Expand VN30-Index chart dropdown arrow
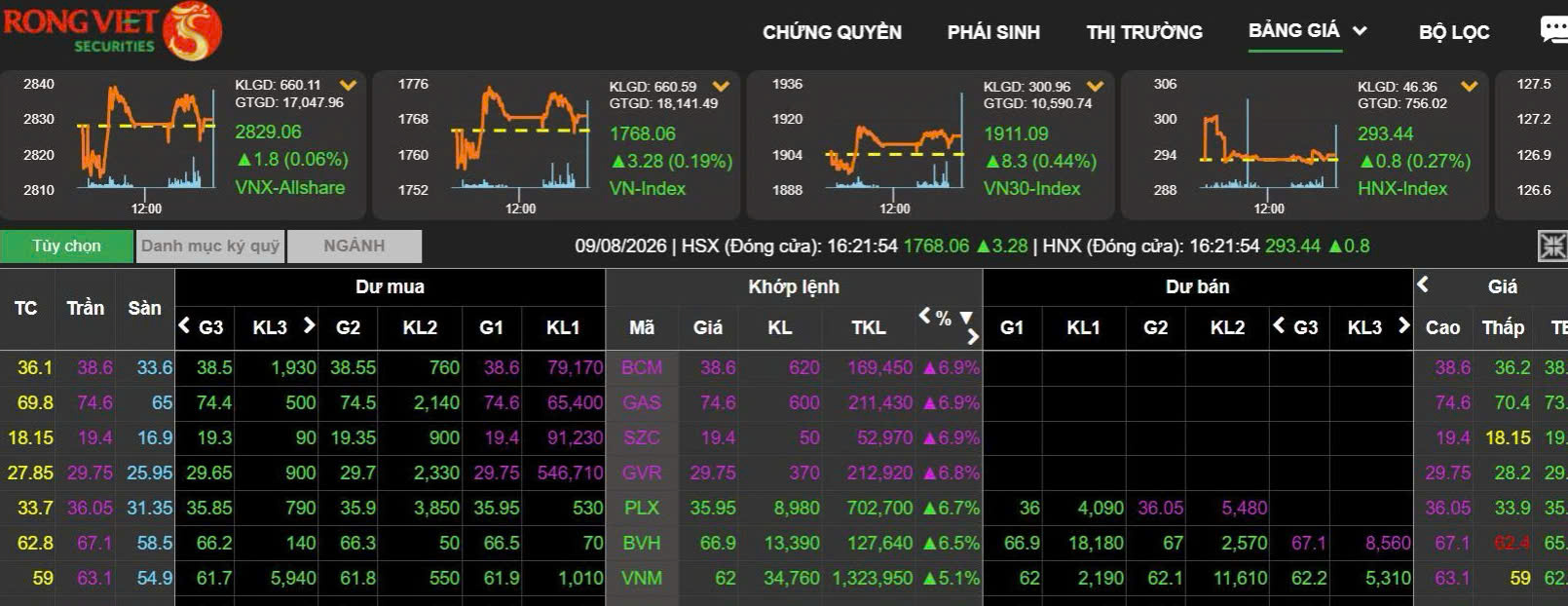The image size is (1568, 606). (x=1096, y=87)
